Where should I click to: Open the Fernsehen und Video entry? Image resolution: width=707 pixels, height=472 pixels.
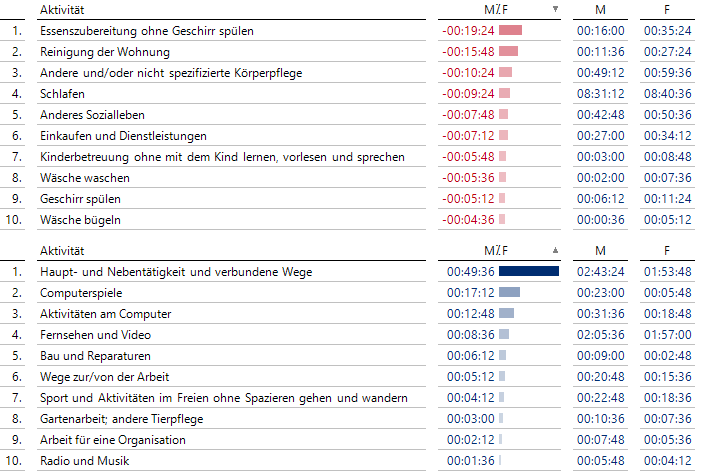click(x=95, y=335)
